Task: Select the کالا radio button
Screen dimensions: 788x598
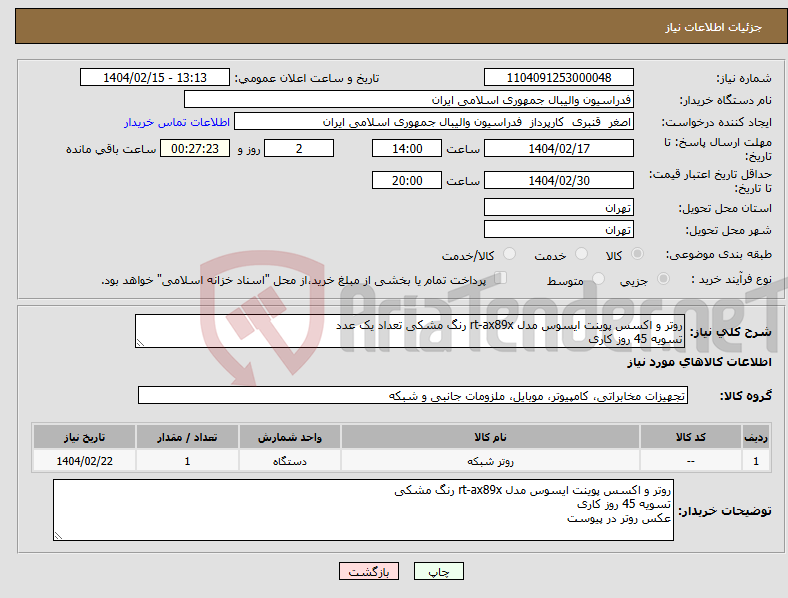Action: click(x=637, y=254)
